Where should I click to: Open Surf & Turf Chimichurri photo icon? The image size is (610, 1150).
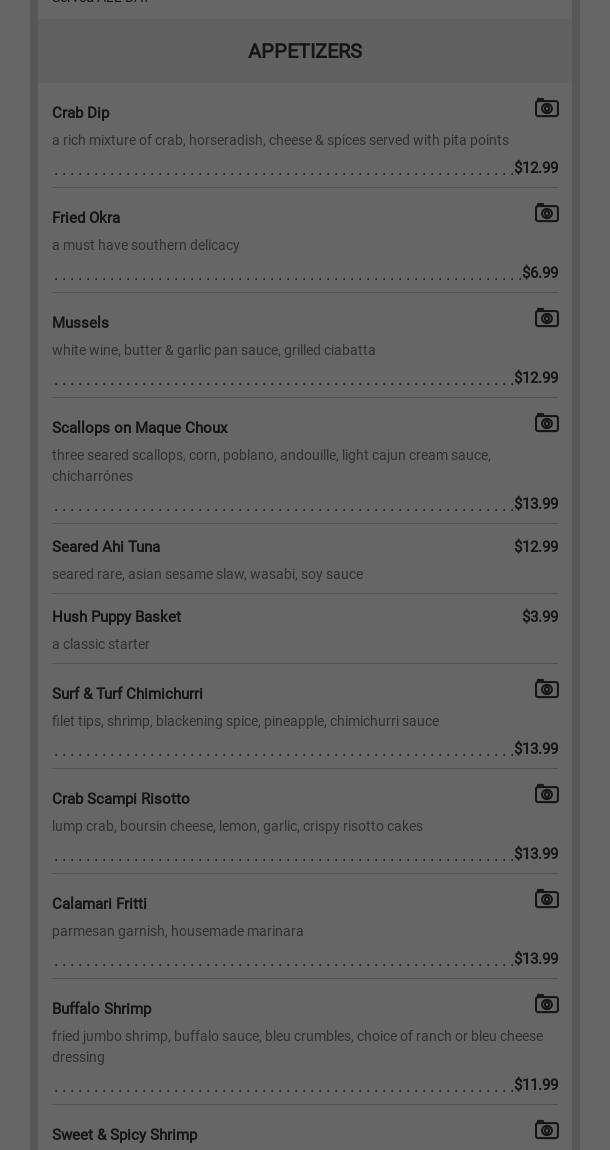(546, 689)
